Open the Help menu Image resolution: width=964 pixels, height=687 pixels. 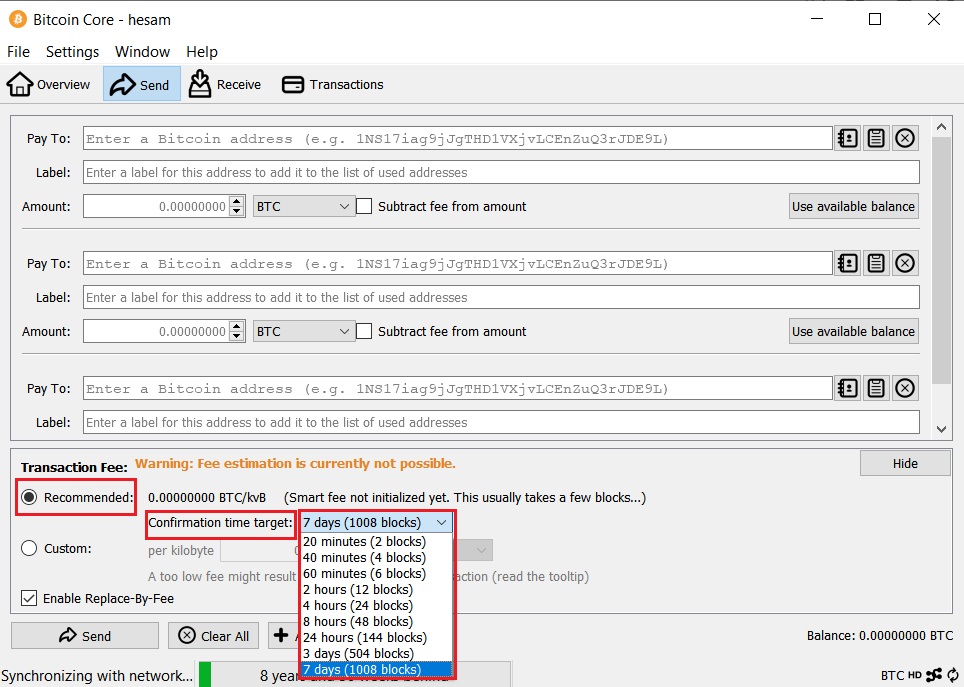202,52
